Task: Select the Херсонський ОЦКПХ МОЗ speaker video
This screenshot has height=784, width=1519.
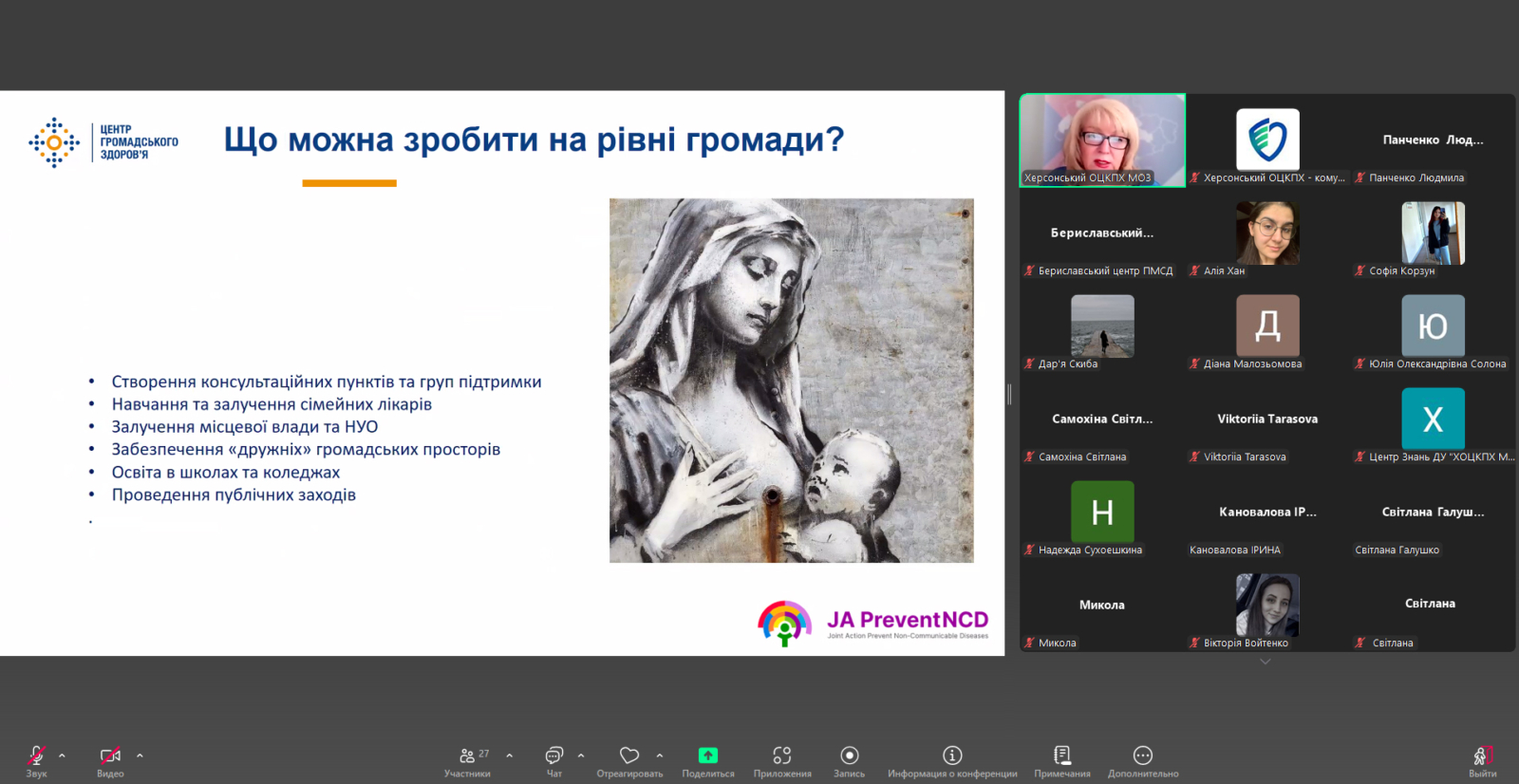Action: tap(1102, 140)
